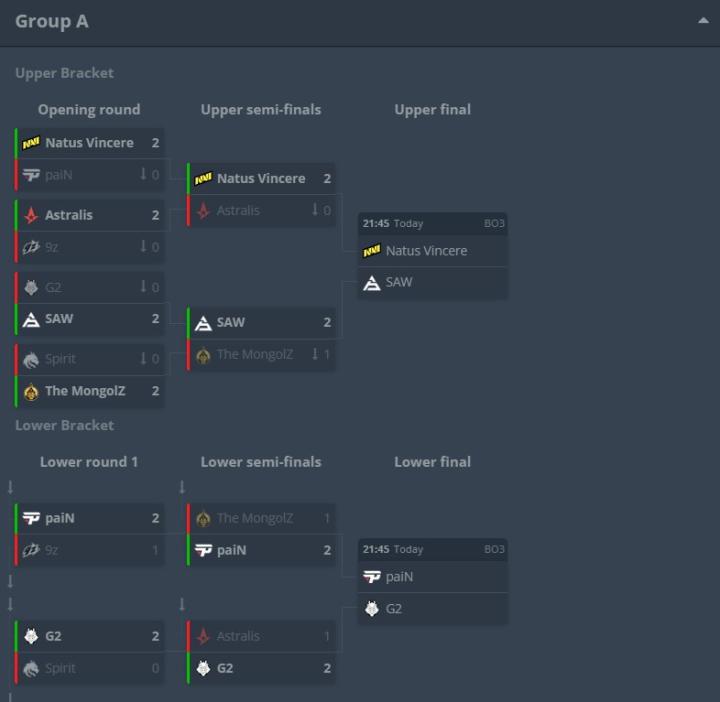
Task: Click paiN logo in Lower final match
Action: [371, 577]
